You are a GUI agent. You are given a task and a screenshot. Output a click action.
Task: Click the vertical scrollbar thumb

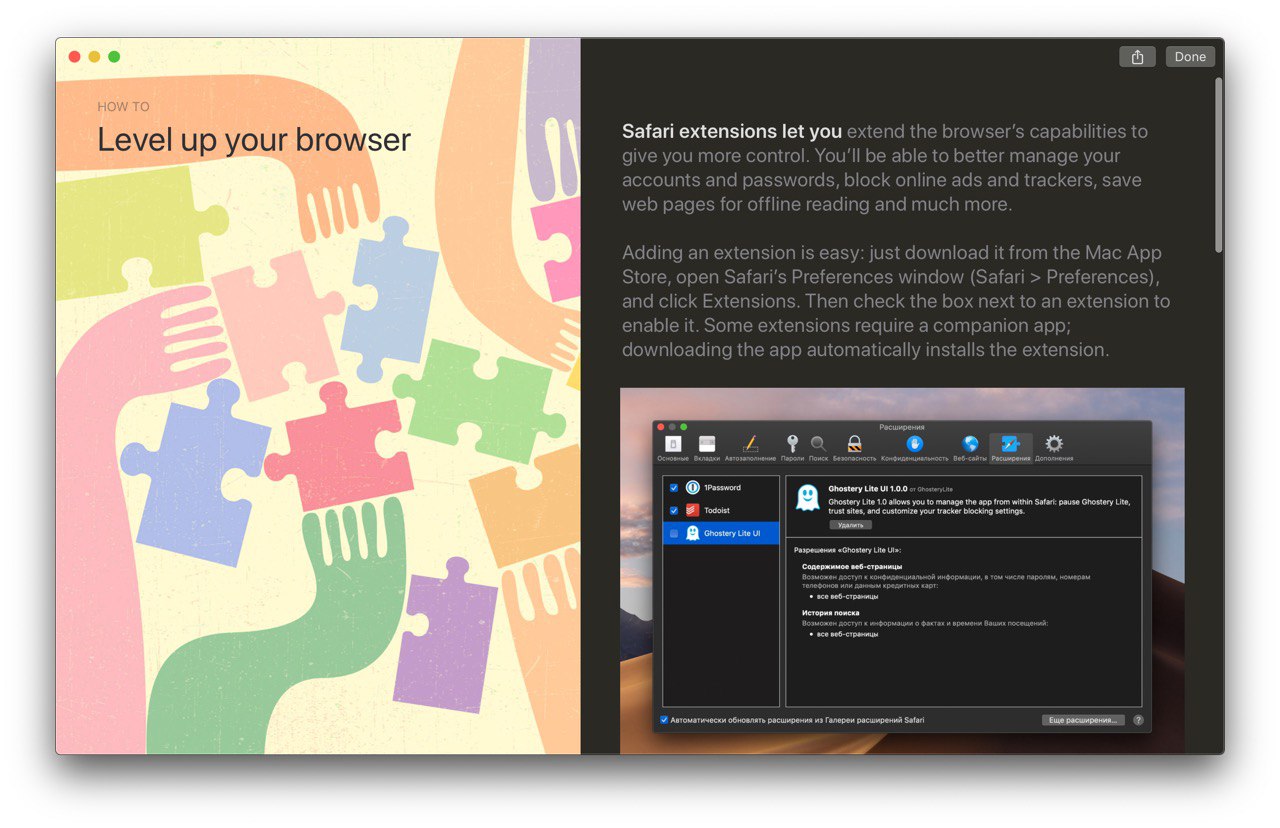(1218, 165)
